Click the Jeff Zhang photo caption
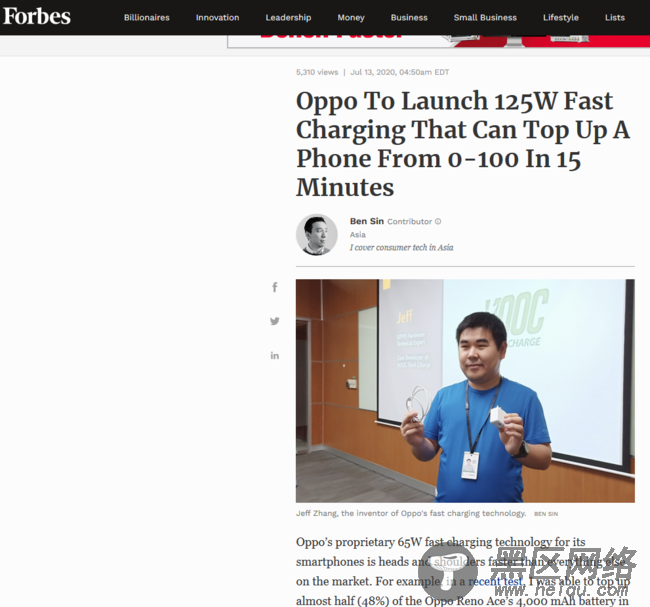The width and height of the screenshot is (650, 607). [x=411, y=513]
